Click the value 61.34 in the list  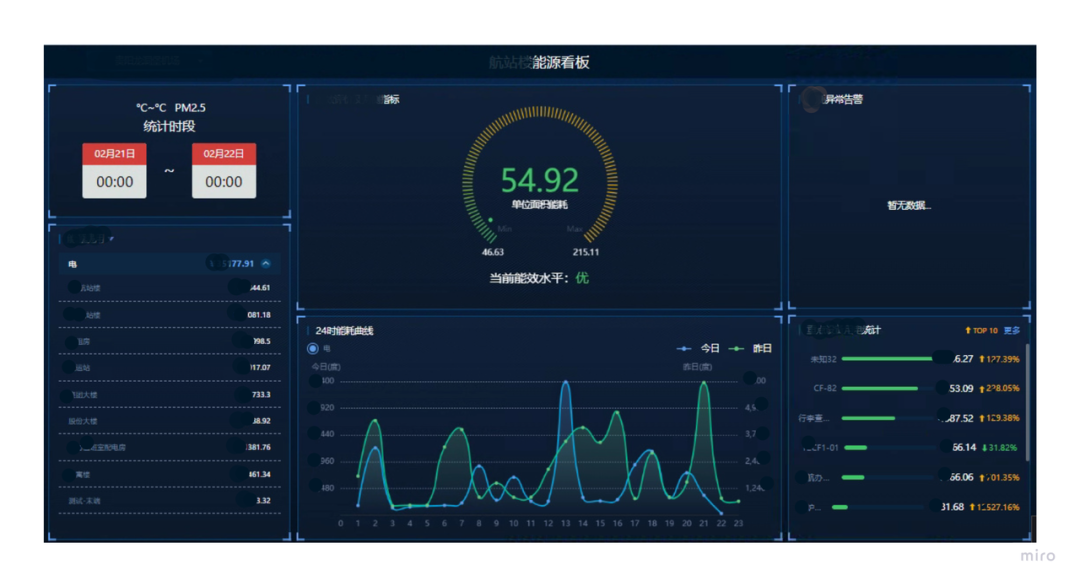(x=260, y=474)
